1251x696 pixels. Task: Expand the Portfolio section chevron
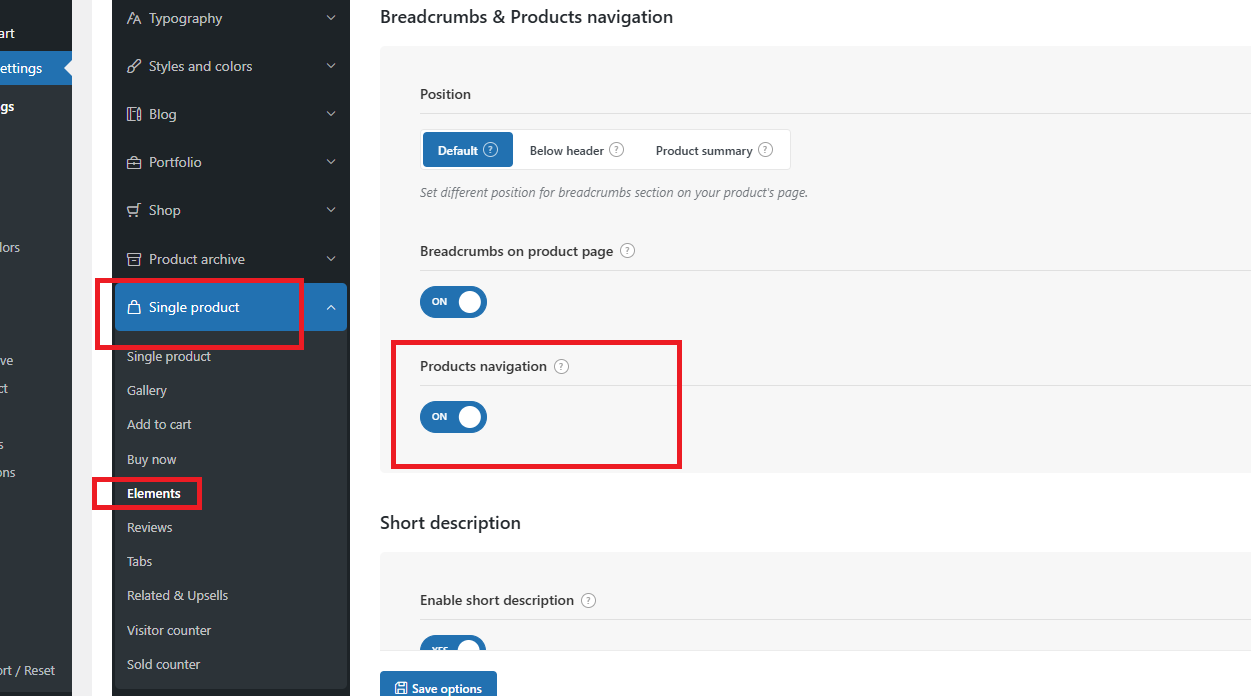point(331,162)
